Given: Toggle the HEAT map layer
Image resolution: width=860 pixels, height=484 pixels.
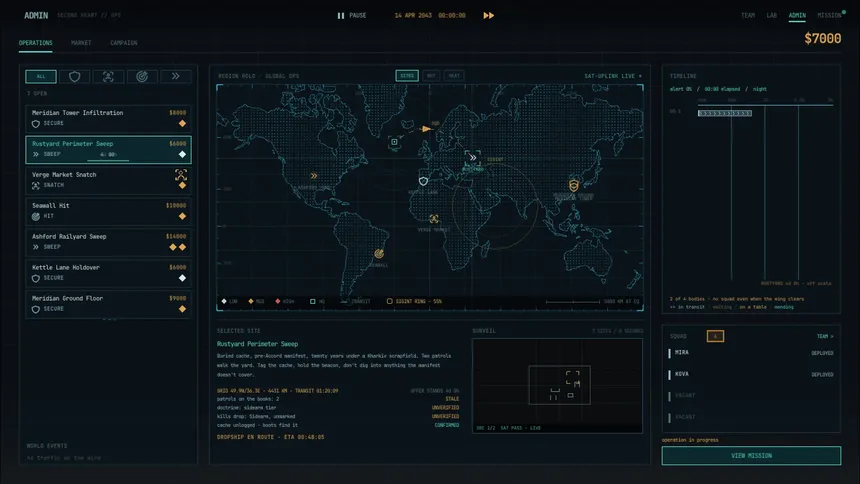Looking at the screenshot, I should coord(454,76).
